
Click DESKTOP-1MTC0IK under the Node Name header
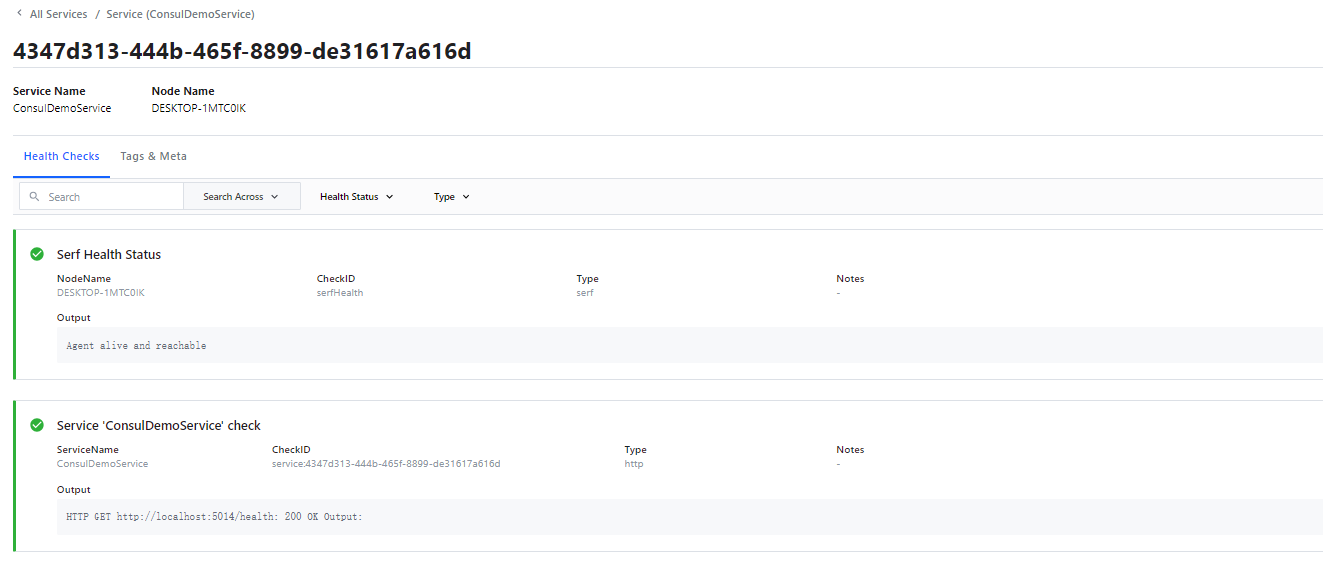click(x=198, y=108)
